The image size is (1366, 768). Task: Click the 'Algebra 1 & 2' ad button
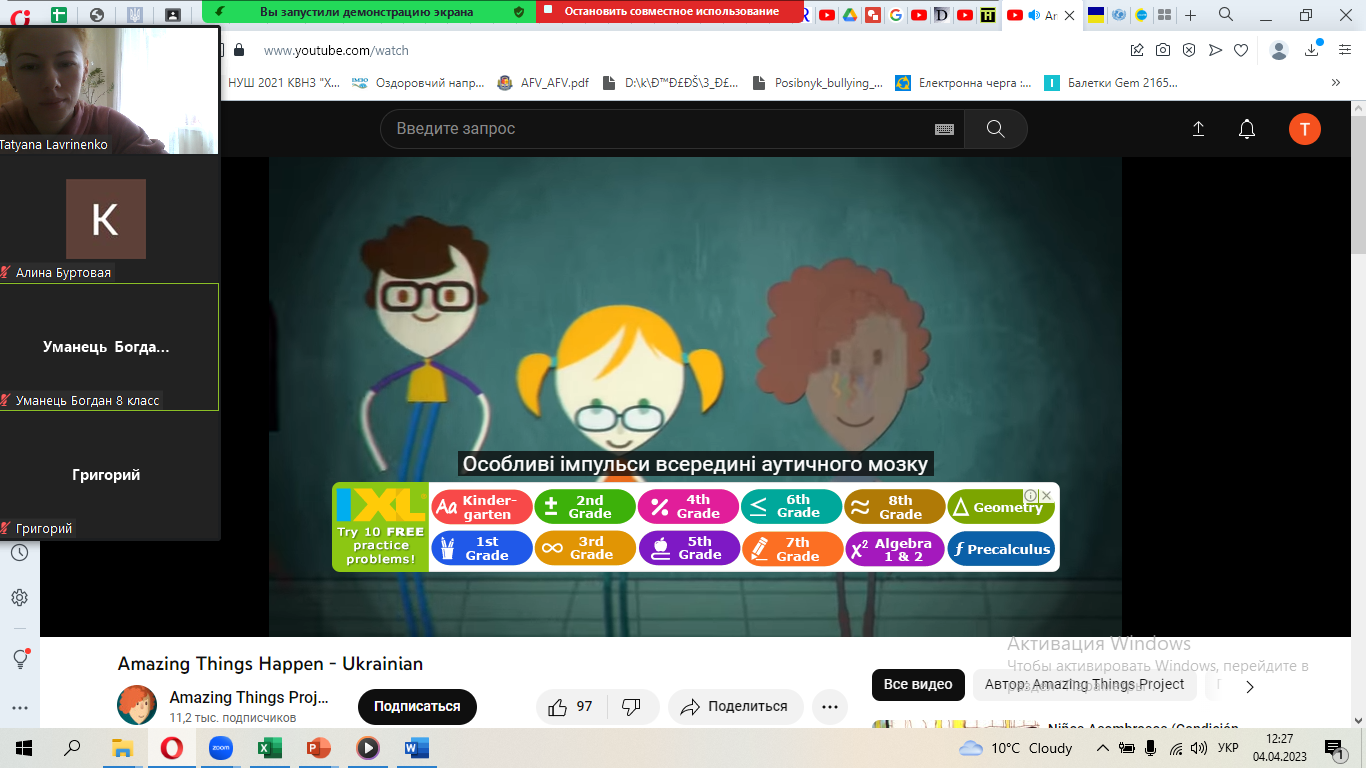pyautogui.click(x=895, y=549)
